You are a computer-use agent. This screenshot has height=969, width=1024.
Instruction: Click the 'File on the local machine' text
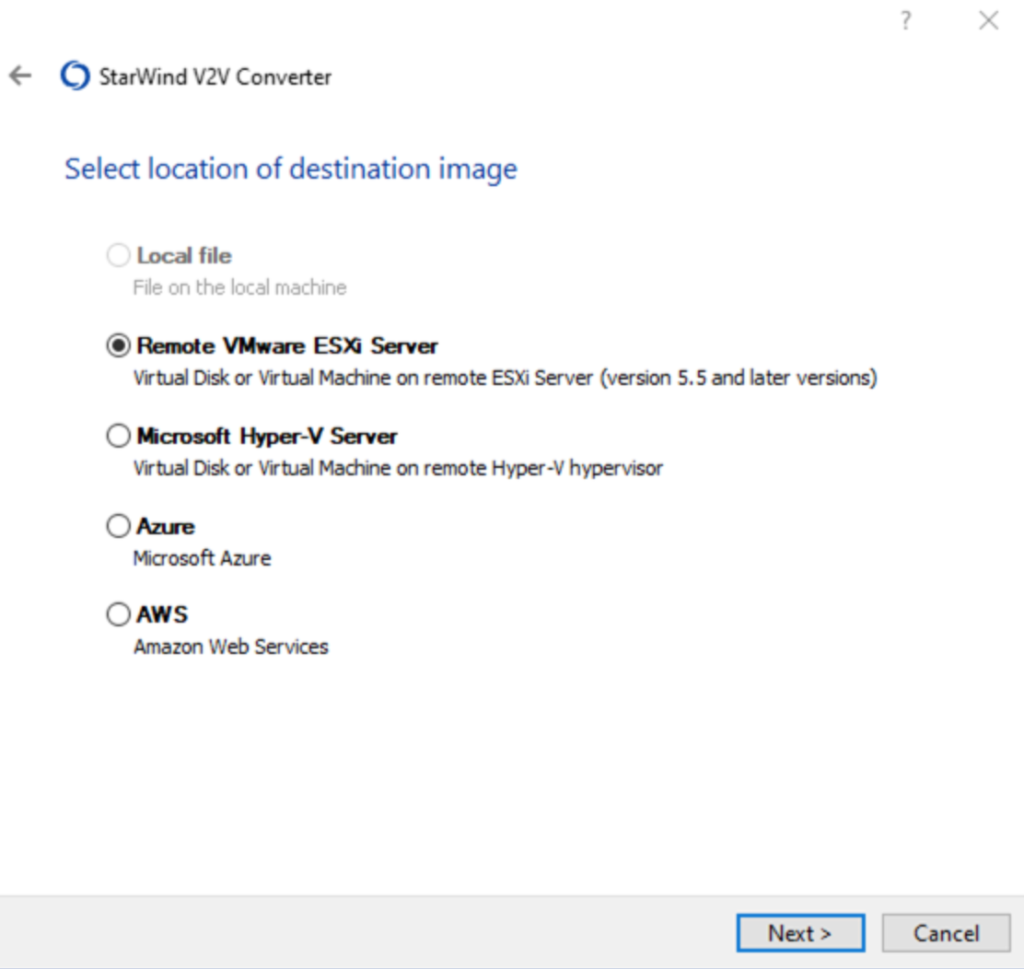(240, 288)
